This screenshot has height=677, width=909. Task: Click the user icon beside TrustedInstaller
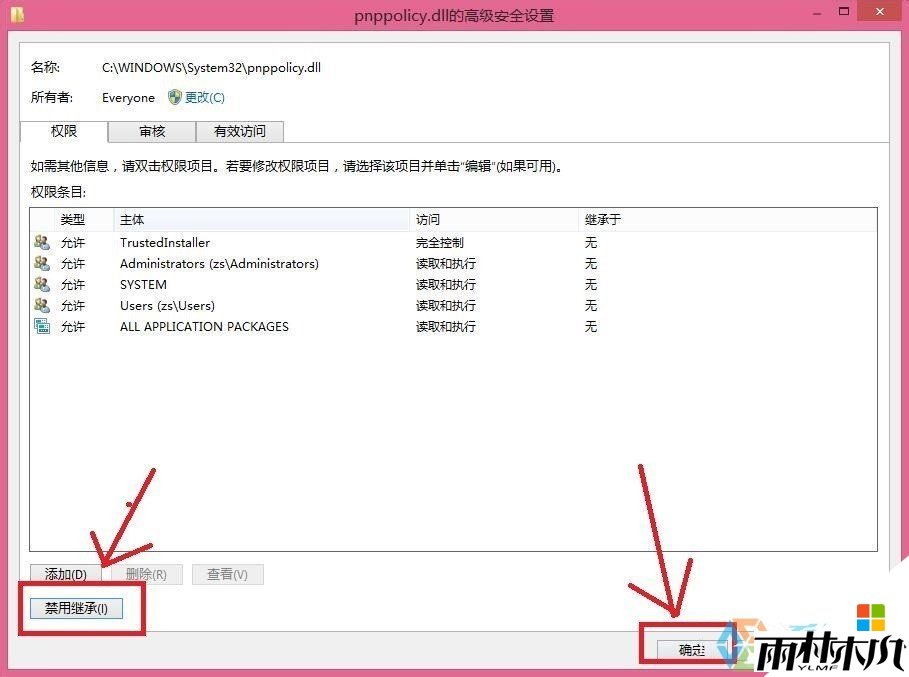41,242
